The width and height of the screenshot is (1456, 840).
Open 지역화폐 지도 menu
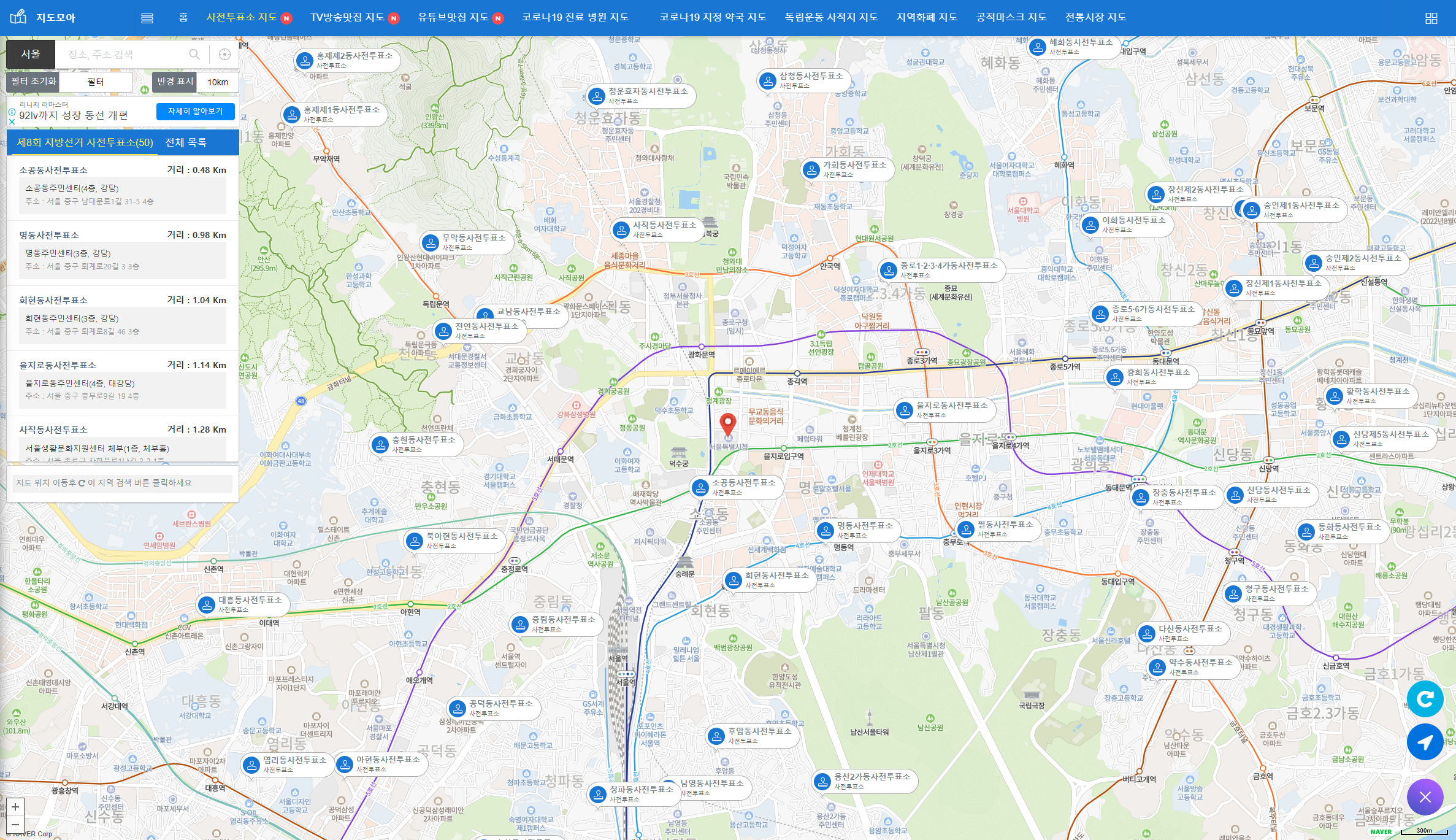[927, 17]
